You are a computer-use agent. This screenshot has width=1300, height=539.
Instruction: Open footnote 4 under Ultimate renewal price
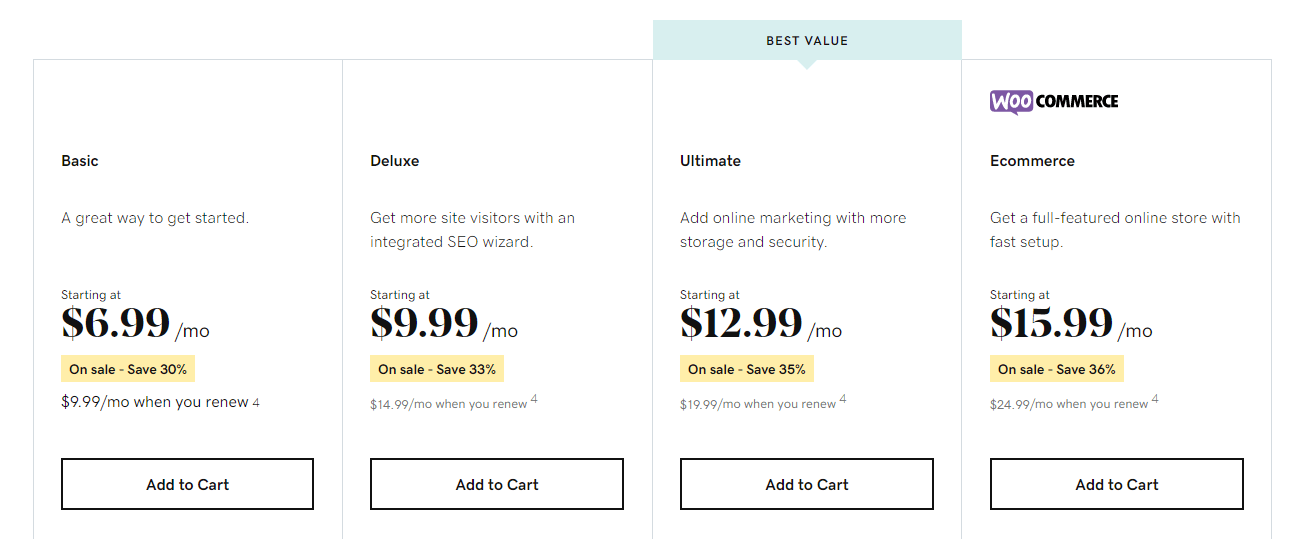coord(843,400)
